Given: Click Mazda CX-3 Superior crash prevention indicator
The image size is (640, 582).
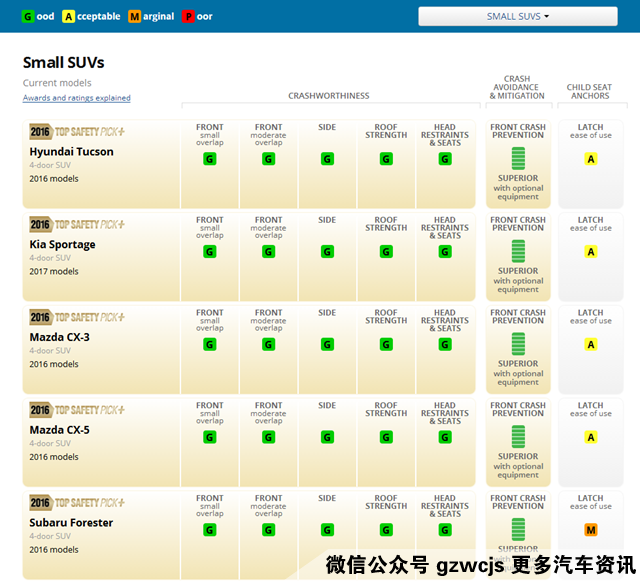Looking at the screenshot, I should point(518,344).
